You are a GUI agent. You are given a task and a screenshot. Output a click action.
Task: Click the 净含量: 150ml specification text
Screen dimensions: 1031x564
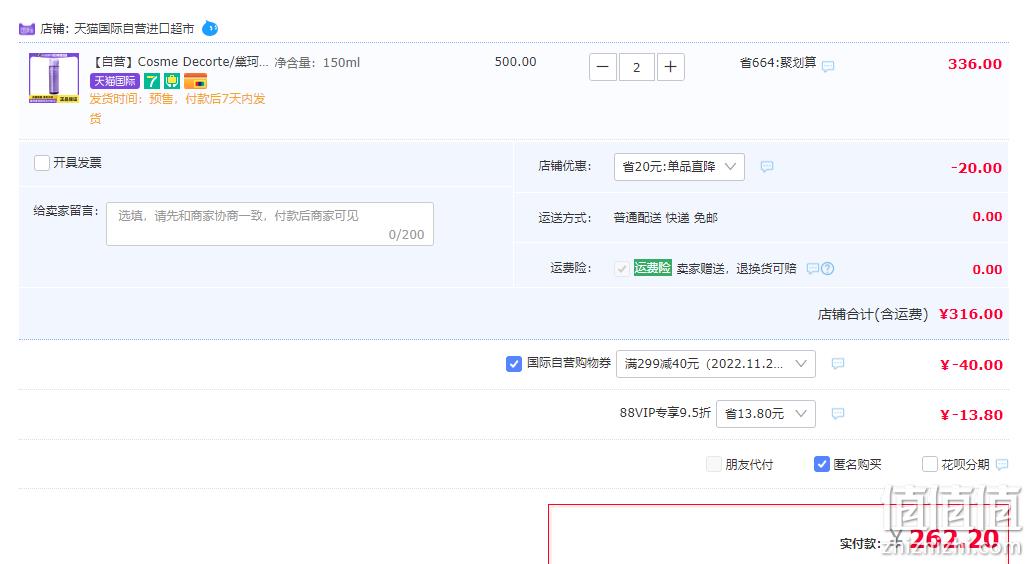click(317, 62)
